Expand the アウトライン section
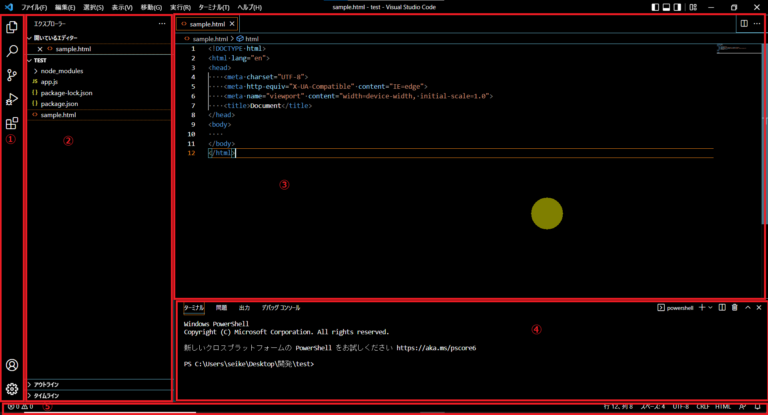This screenshot has height=415, width=768. click(46, 383)
